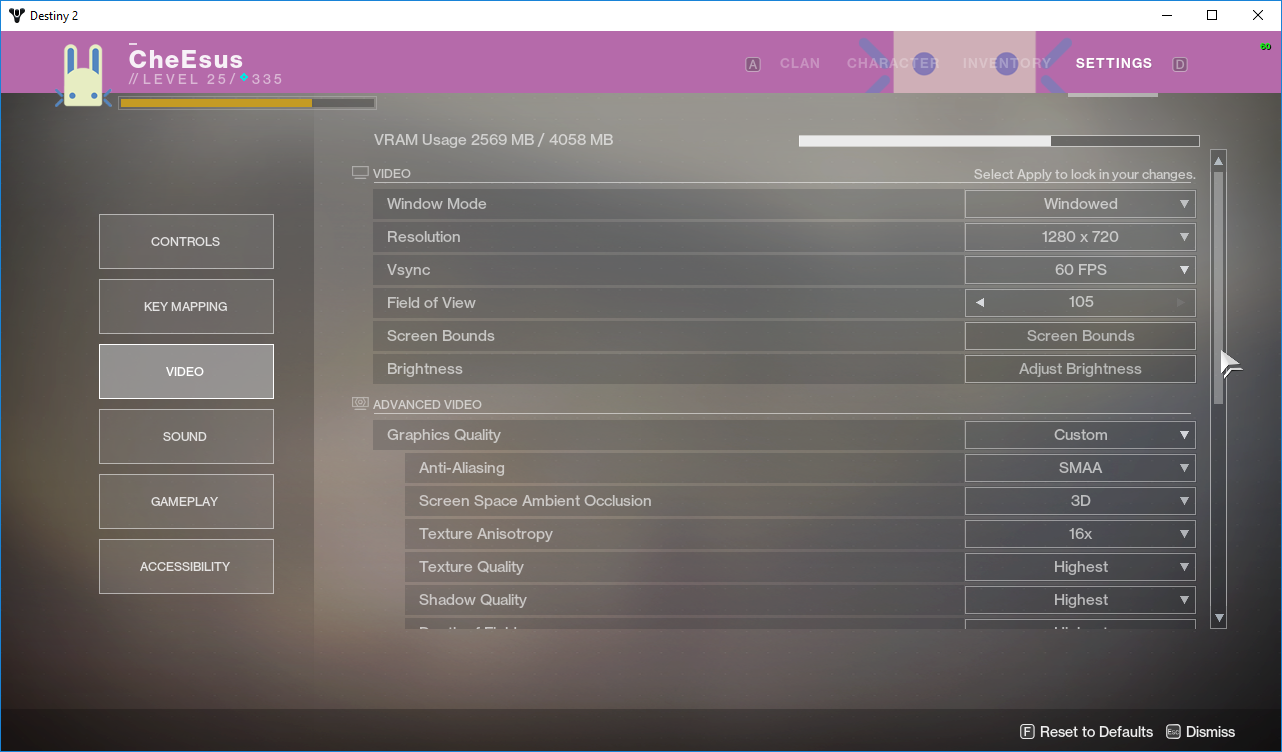
Task: Open the Window Mode dropdown
Action: pos(1080,204)
